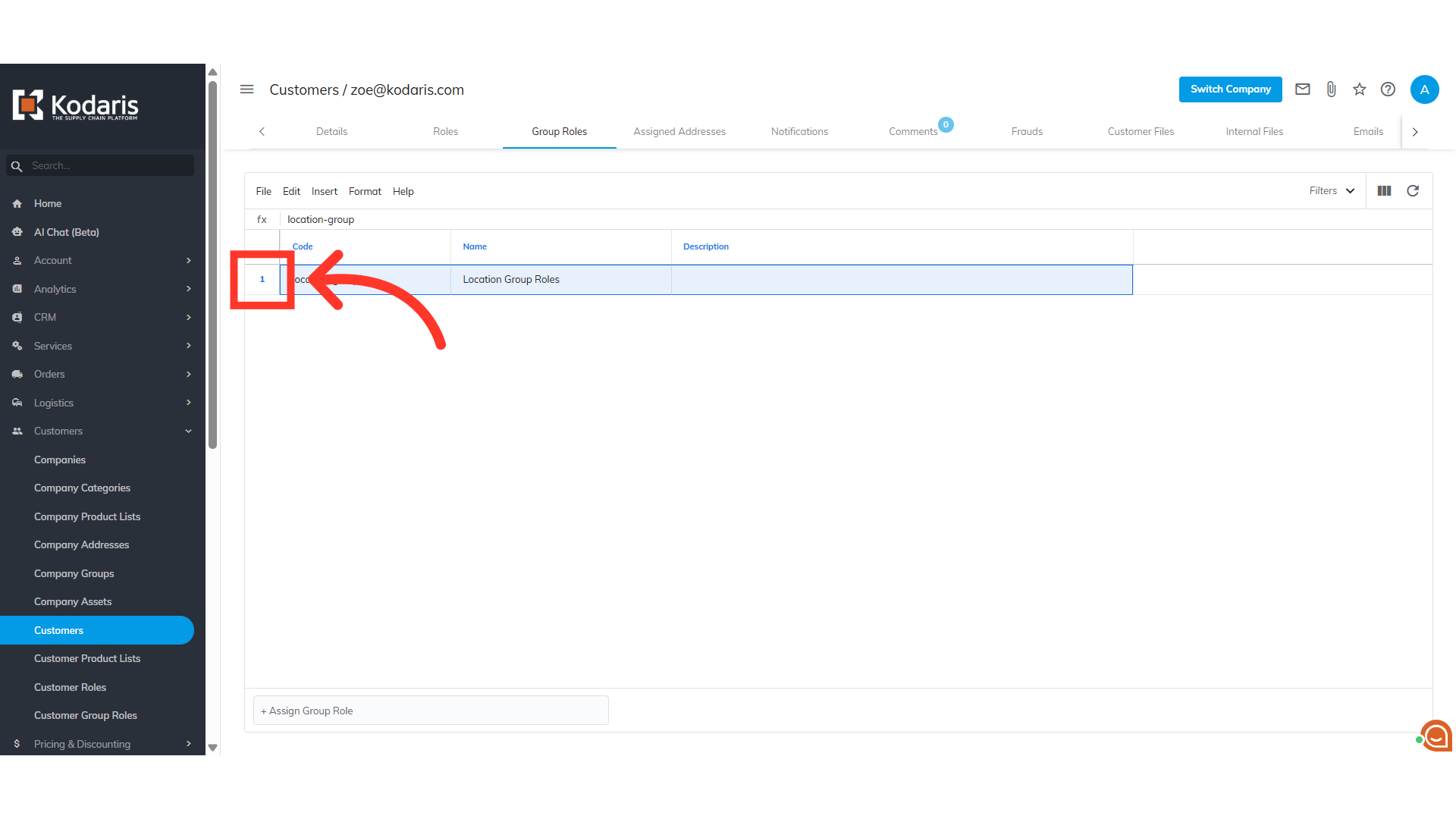Screen dimensions: 1456x819
Task: Refresh the group roles grid
Action: coord(1413,191)
